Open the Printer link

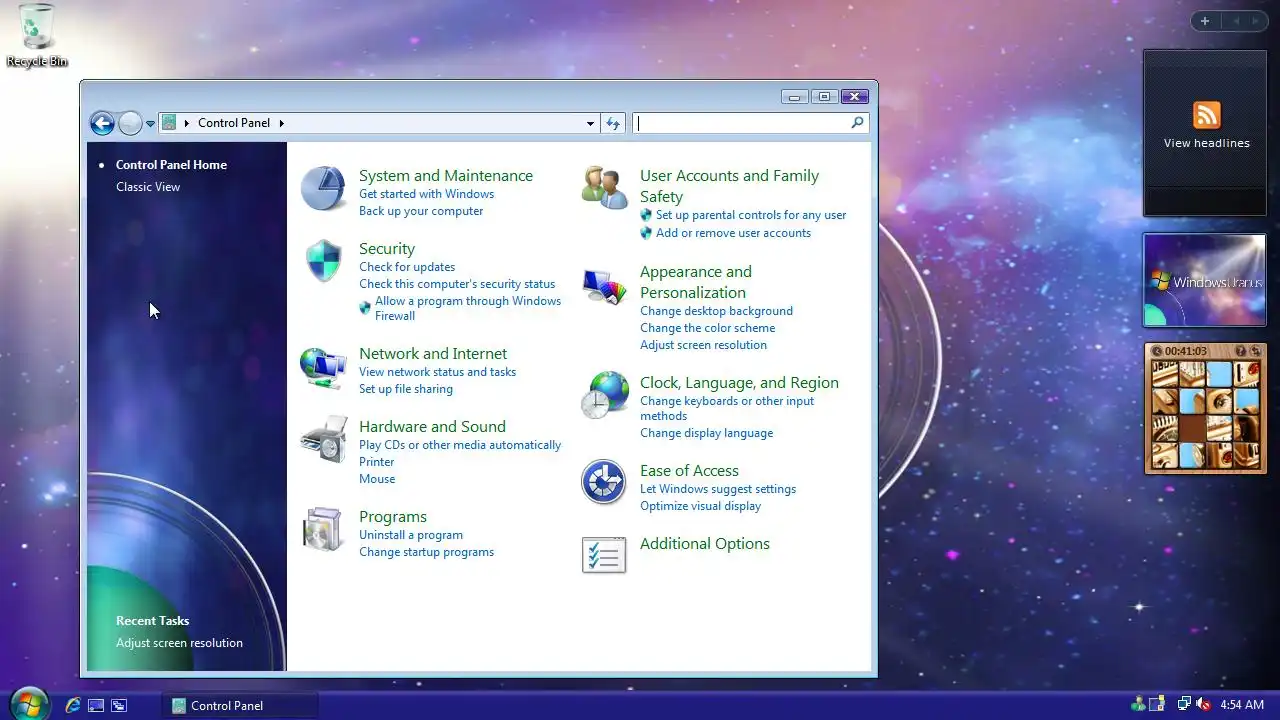[376, 462]
